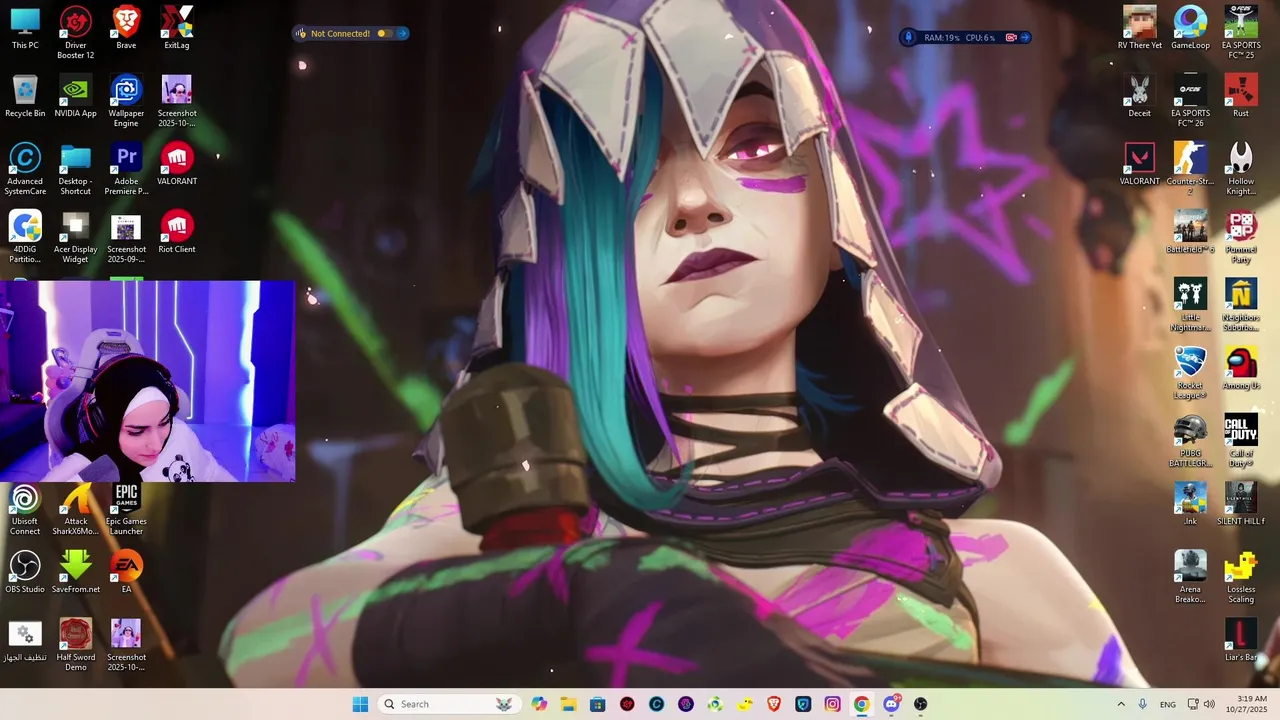Open Discord taskbar icon with notifications
The image size is (1280, 720).
click(x=891, y=704)
